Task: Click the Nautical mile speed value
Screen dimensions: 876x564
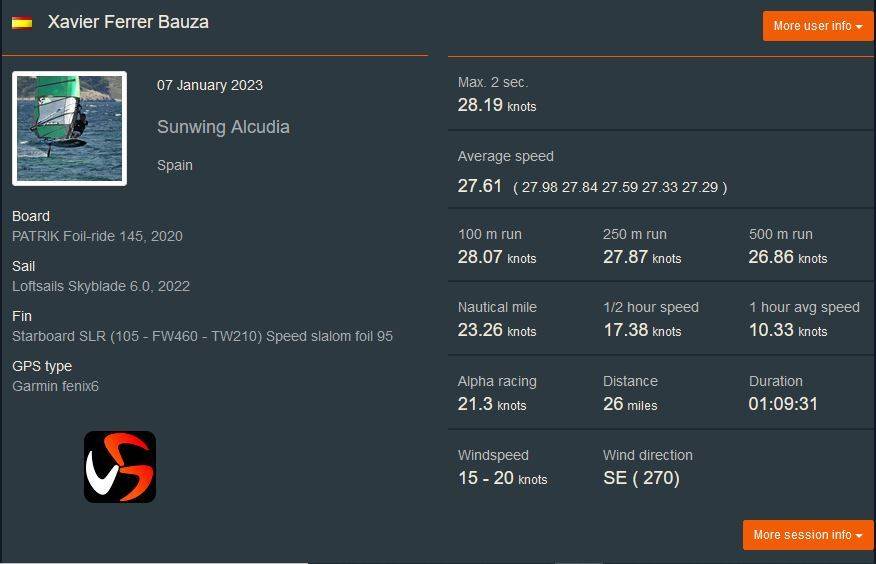Action: tap(496, 330)
